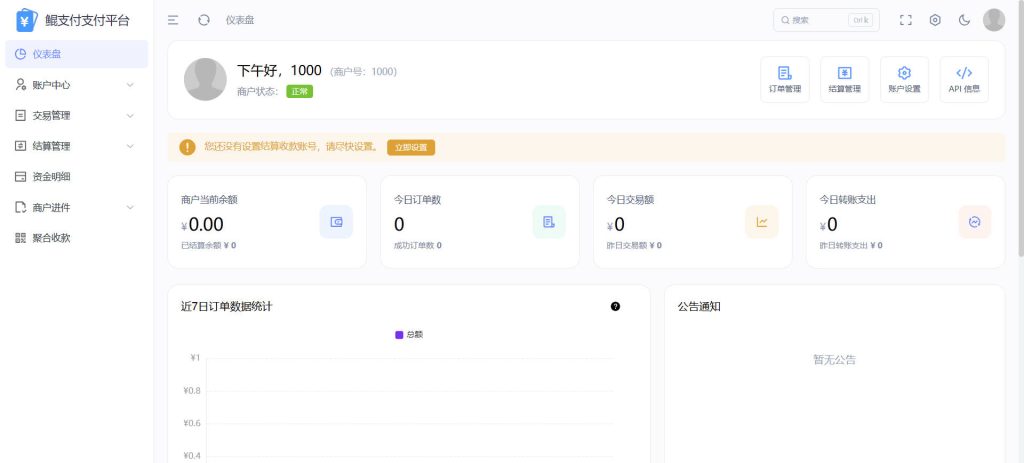Click the orange warning exclamation icon
Viewport: 1024px width, 463px height.
point(187,147)
